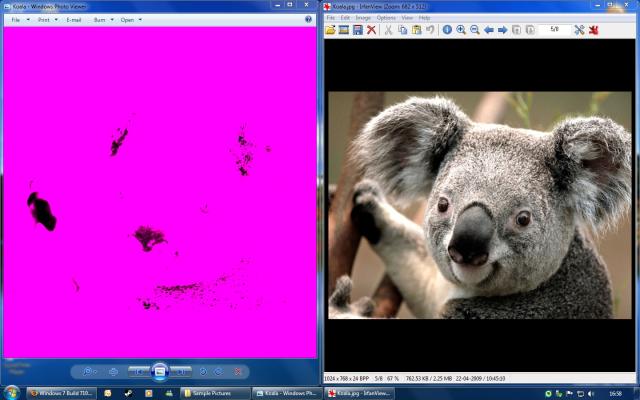The height and width of the screenshot is (400, 640).
Task: Open the Image menu in IrfanView
Action: click(363, 18)
